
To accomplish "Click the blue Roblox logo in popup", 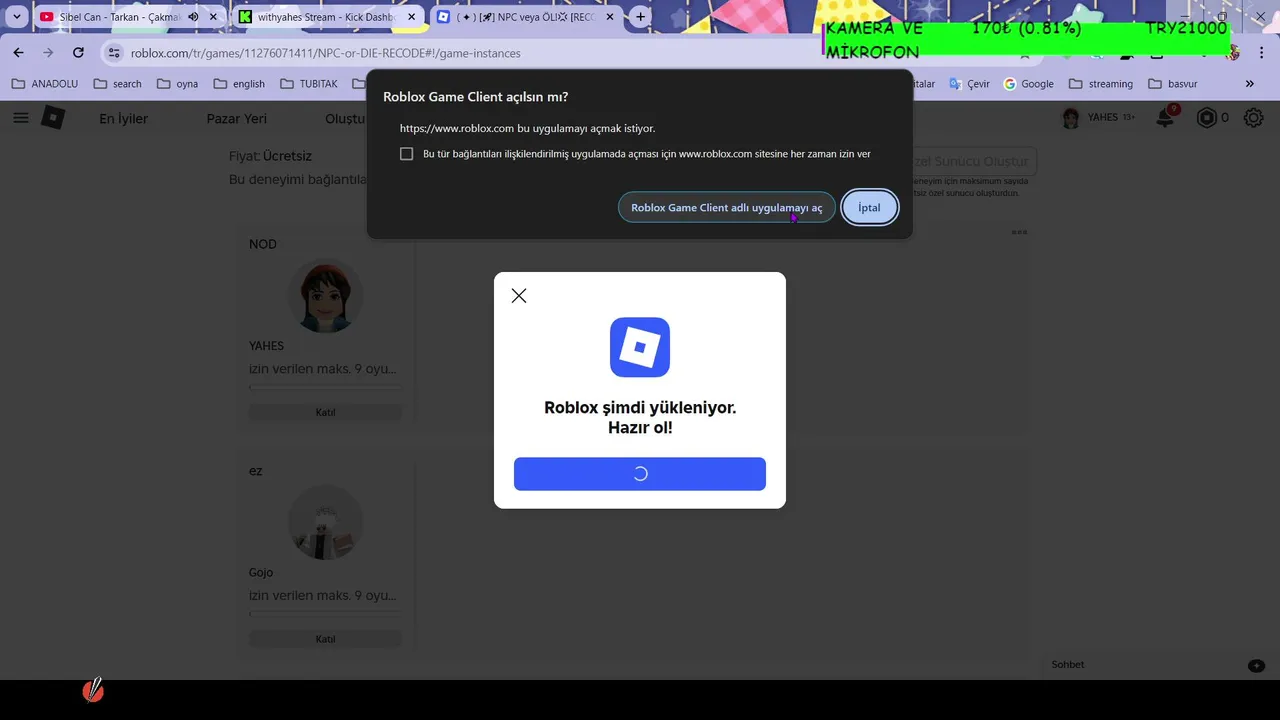I will (x=640, y=347).
